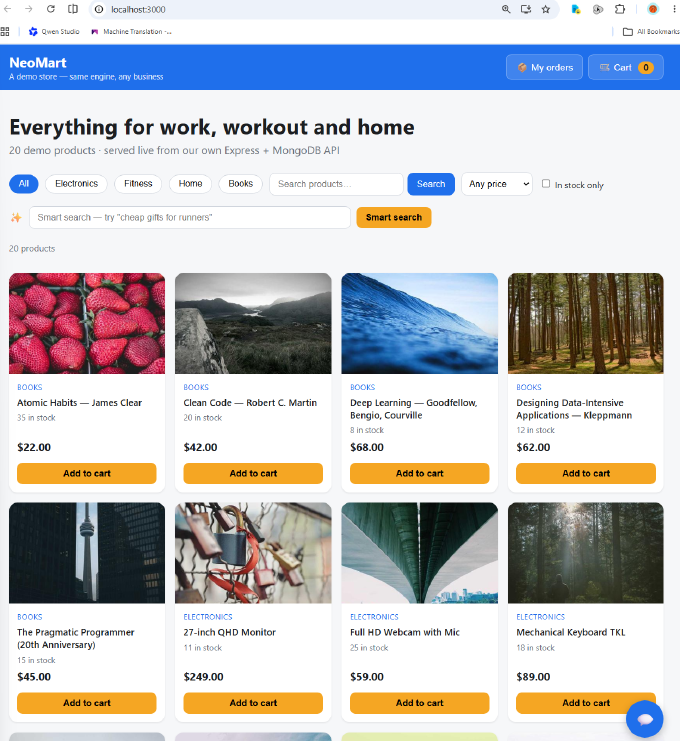This screenshot has width=680, height=741.
Task: Bookmark this page with the star
Action: click(546, 9)
